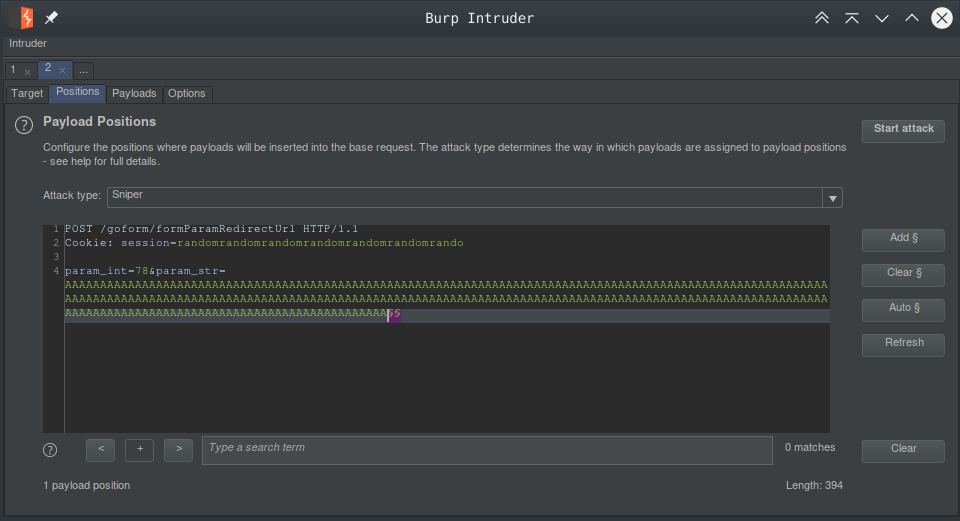Click the Auto § button
This screenshot has height=521, width=960.
point(903,309)
